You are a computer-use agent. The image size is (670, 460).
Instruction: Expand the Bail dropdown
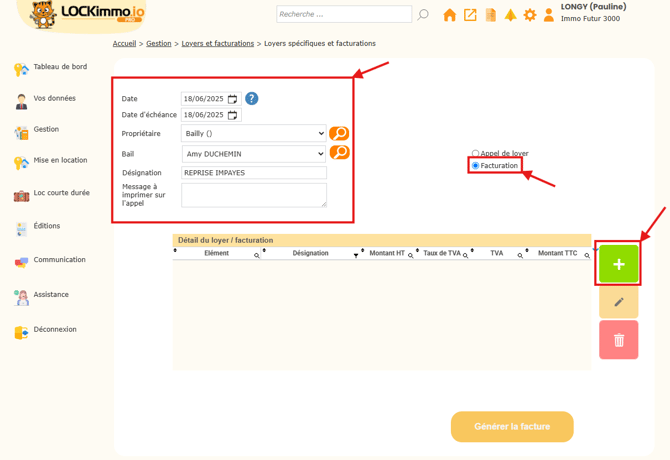[253, 154]
